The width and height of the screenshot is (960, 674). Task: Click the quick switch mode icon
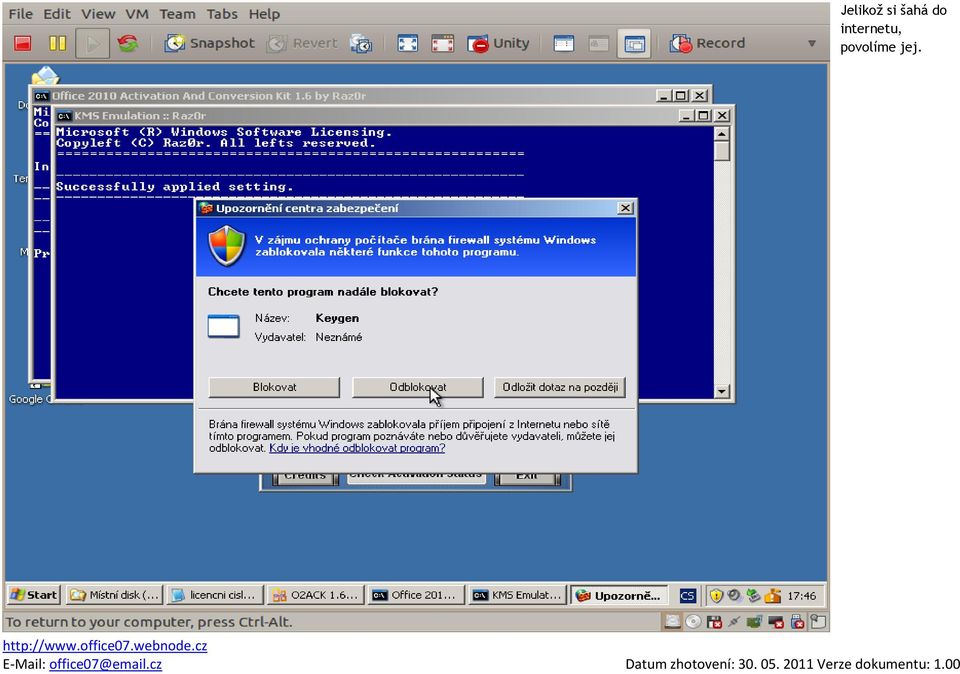tap(442, 43)
